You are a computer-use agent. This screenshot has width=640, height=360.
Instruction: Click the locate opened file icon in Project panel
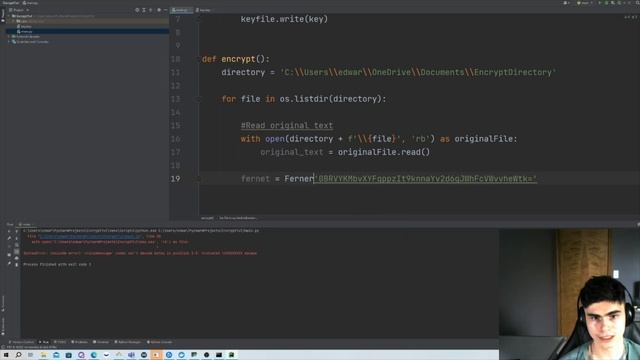137,10
